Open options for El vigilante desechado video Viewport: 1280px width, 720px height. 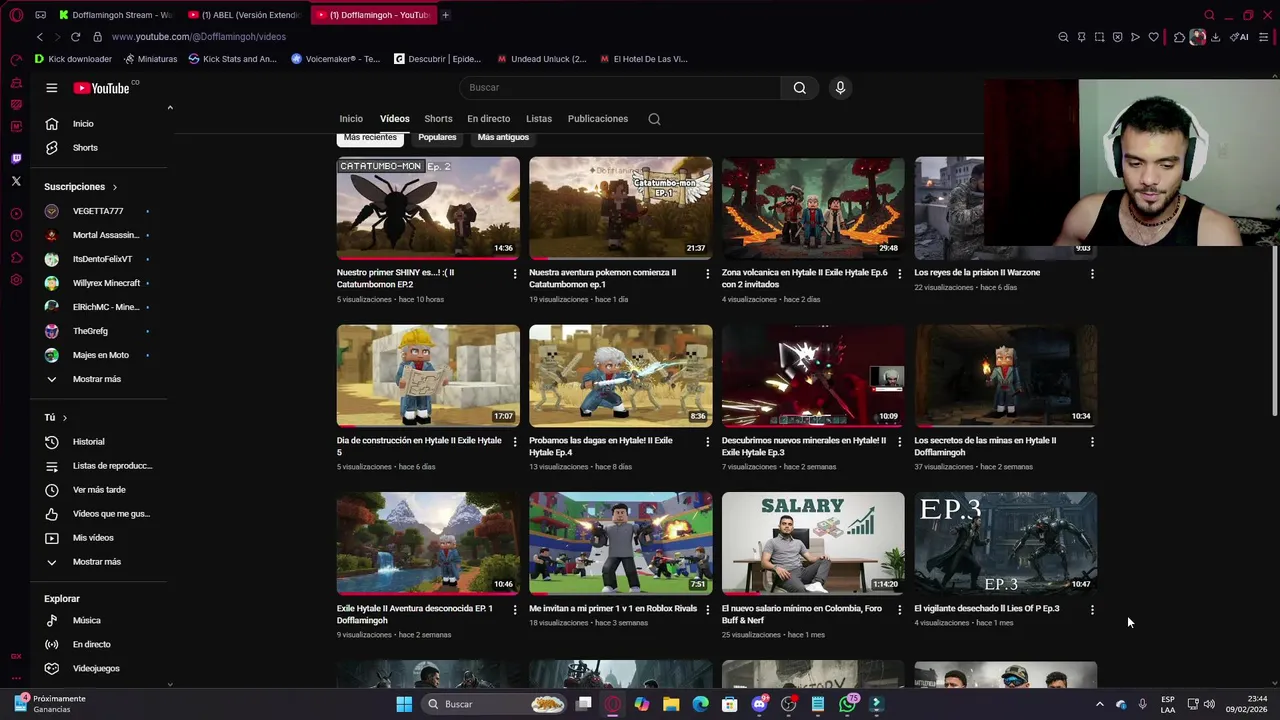coord(1092,610)
